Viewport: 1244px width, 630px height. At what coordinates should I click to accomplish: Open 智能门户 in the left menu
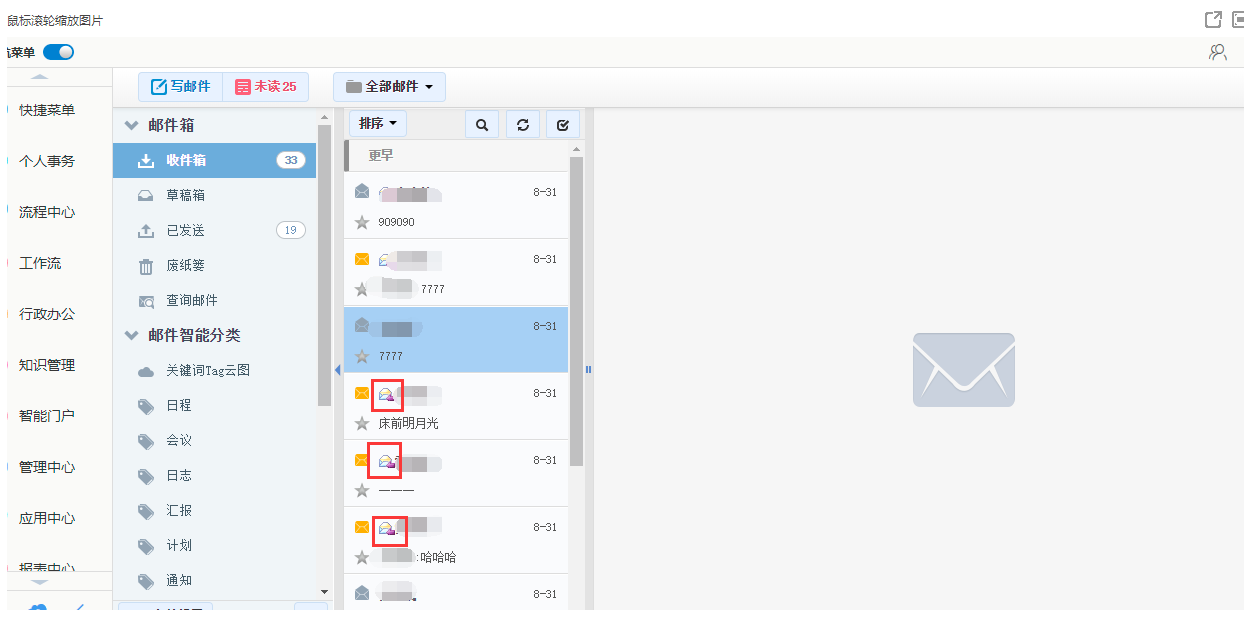[x=47, y=416]
